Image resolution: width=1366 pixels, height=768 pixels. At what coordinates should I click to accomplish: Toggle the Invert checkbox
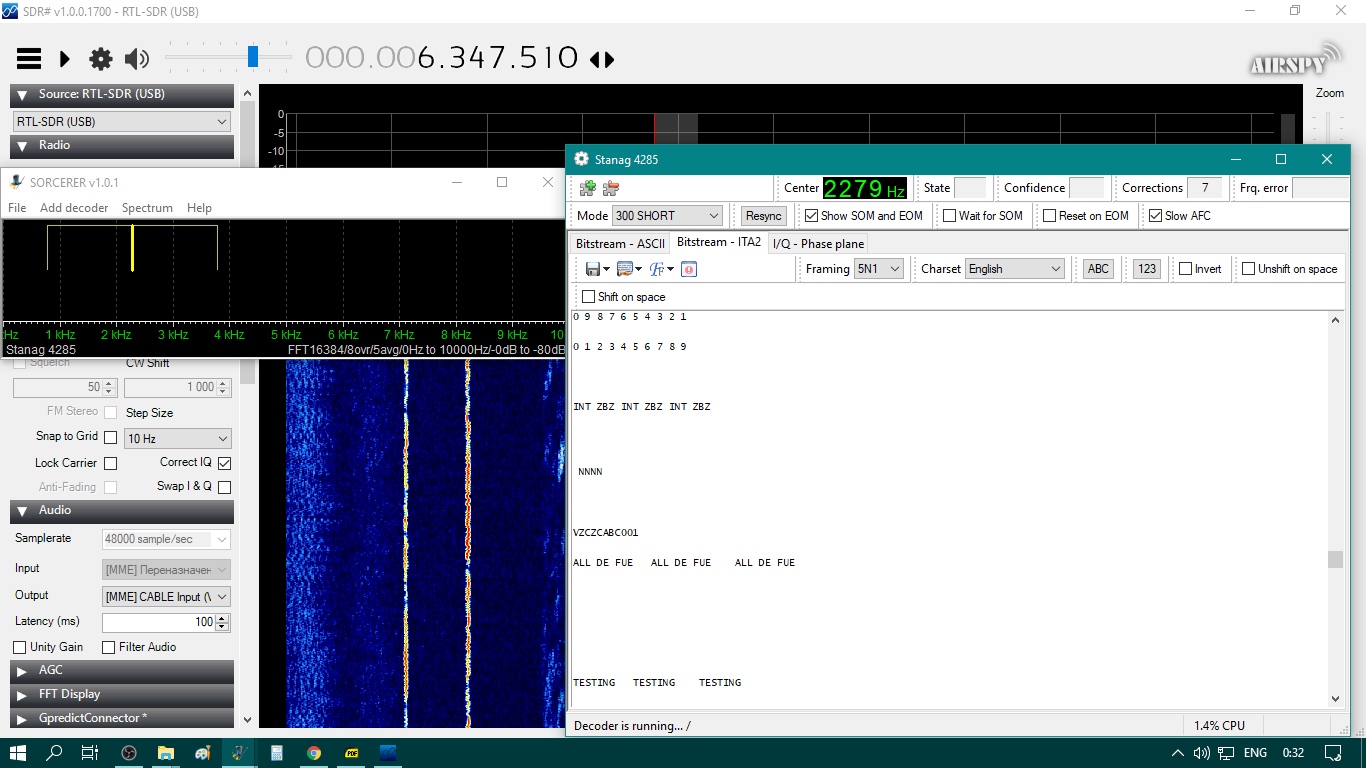click(x=1185, y=269)
